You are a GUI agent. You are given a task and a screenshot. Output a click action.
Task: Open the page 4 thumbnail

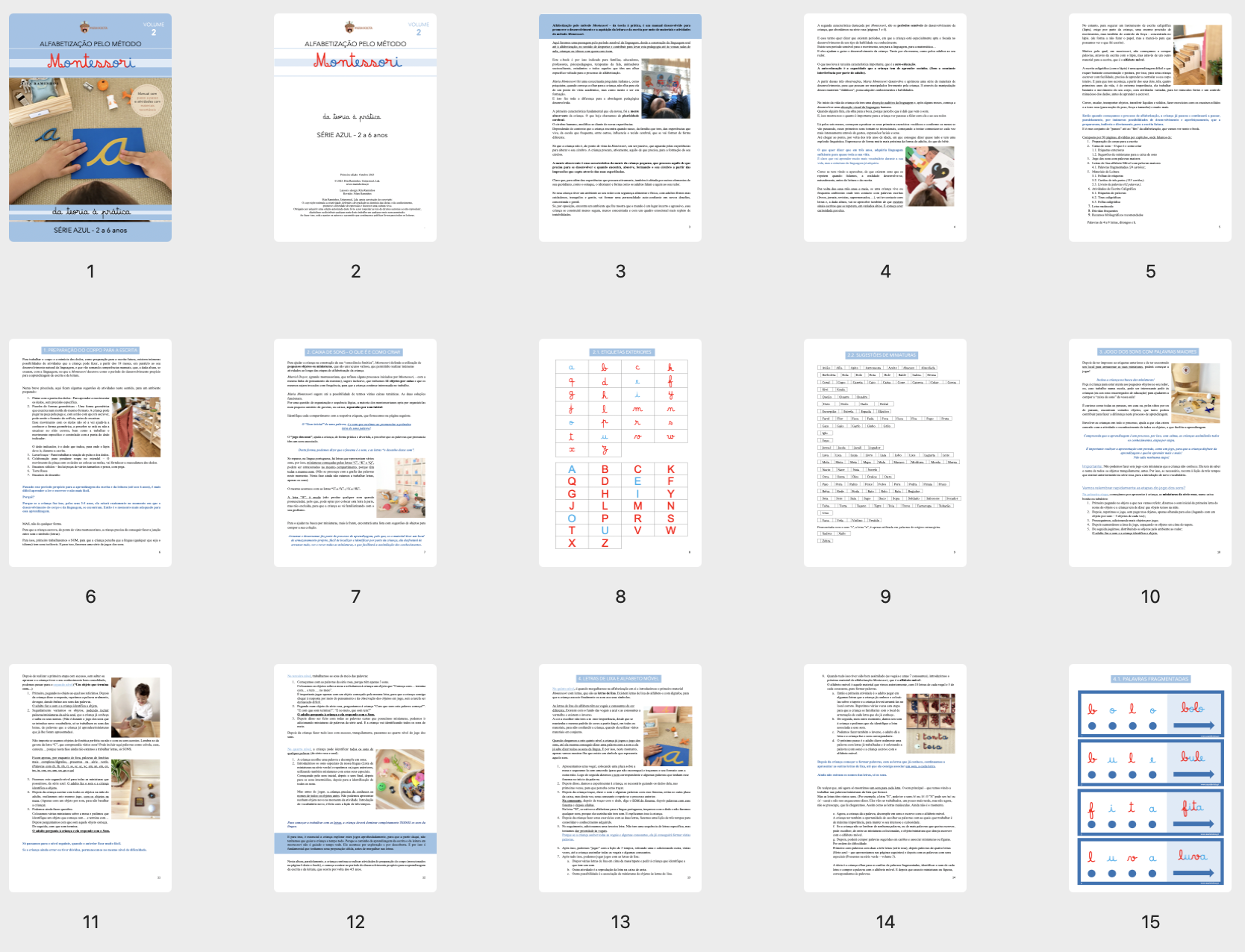click(x=885, y=128)
